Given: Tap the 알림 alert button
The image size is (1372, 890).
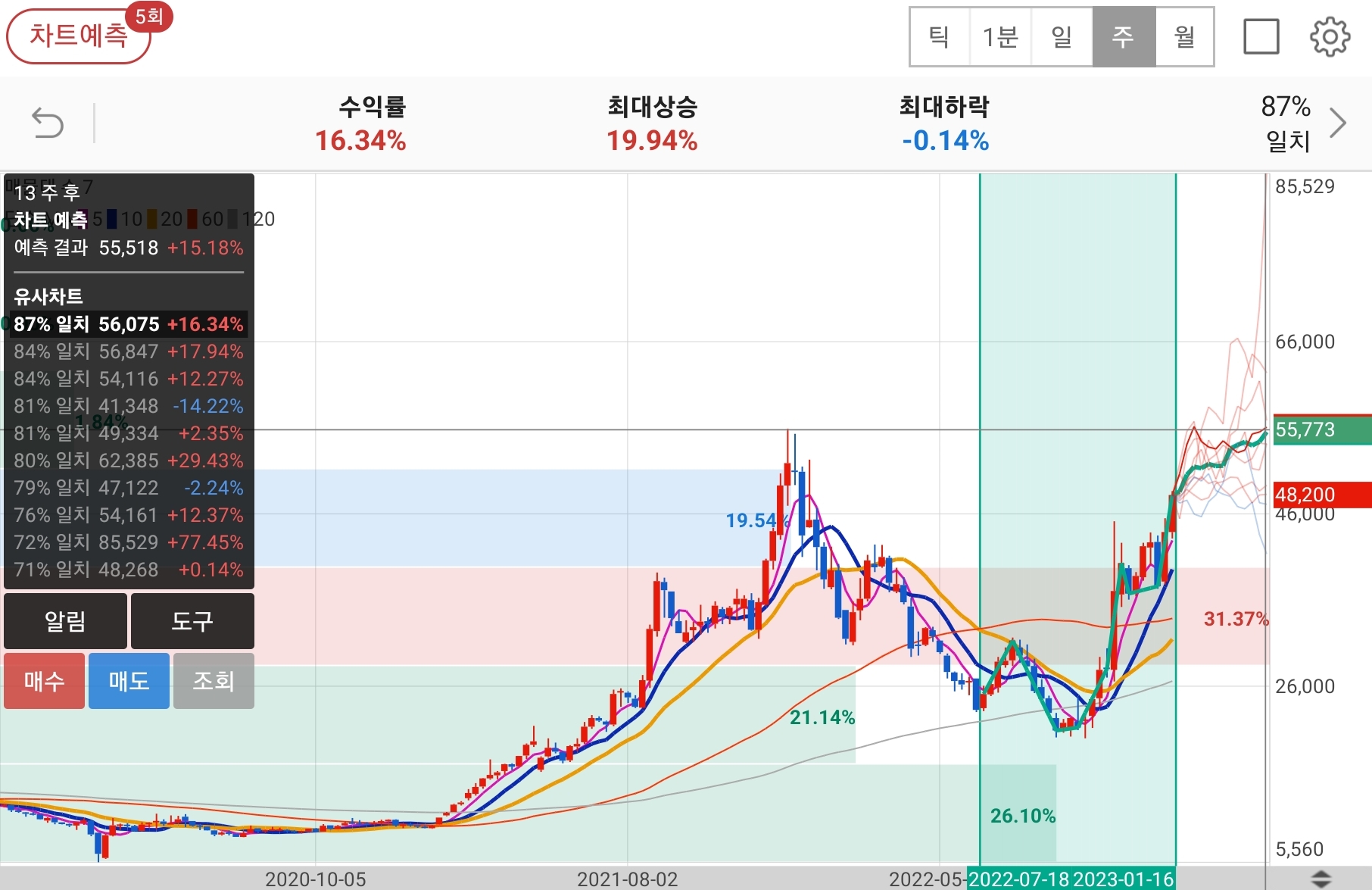Looking at the screenshot, I should click(x=65, y=621).
